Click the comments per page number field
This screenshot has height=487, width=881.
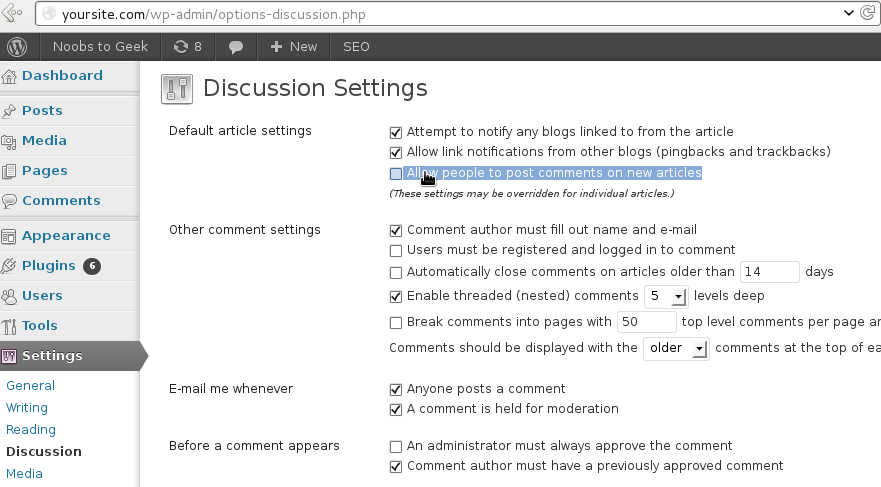click(x=646, y=322)
